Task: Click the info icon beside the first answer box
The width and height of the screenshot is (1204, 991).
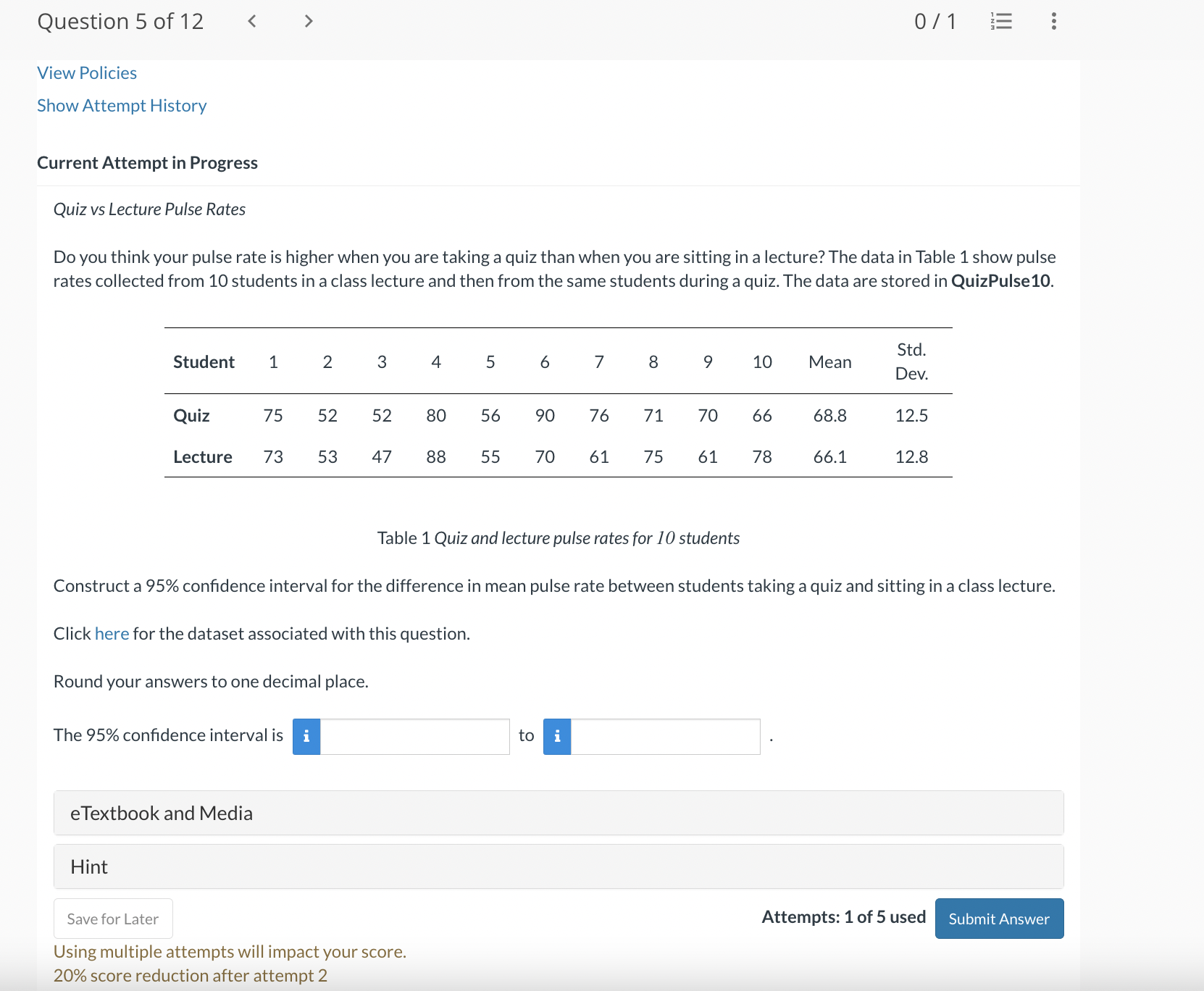Action: tap(306, 736)
